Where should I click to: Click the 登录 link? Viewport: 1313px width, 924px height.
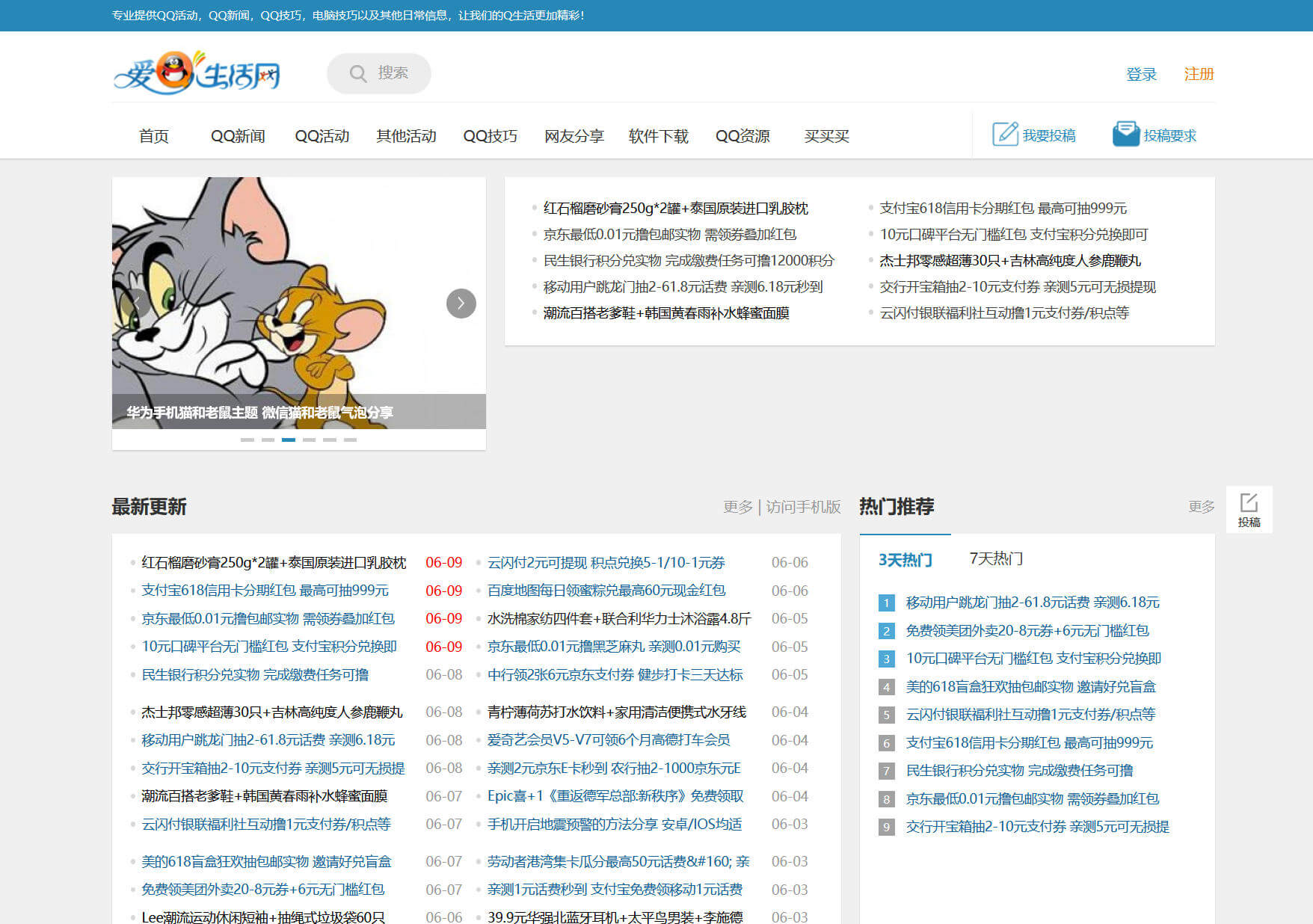(x=1141, y=73)
